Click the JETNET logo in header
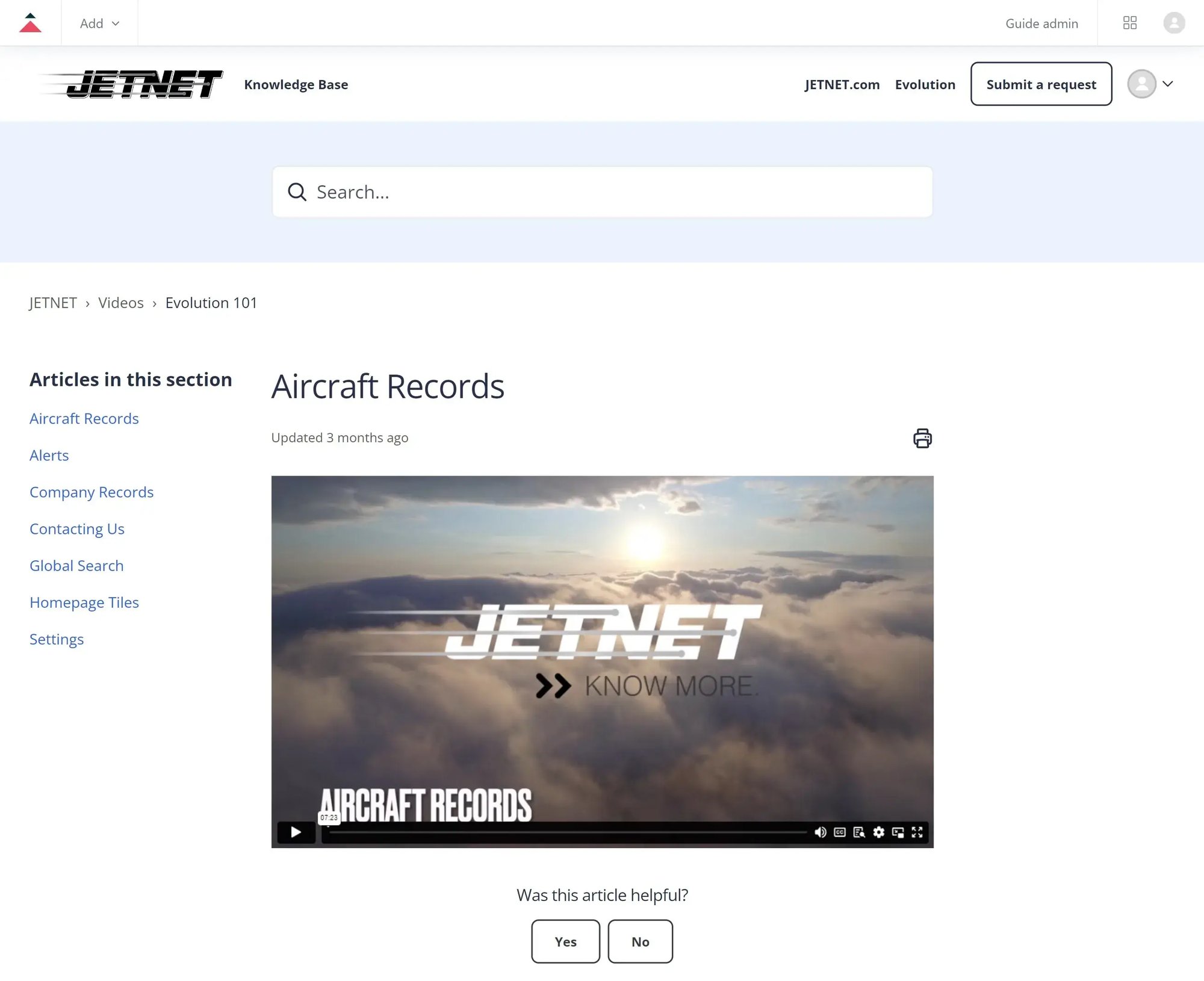This screenshot has height=981, width=1204. pos(131,84)
